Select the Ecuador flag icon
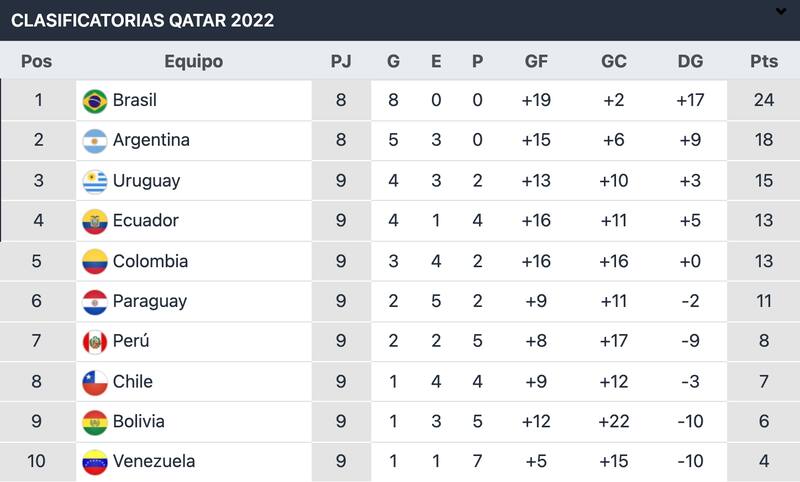This screenshot has width=800, height=482. (95, 221)
